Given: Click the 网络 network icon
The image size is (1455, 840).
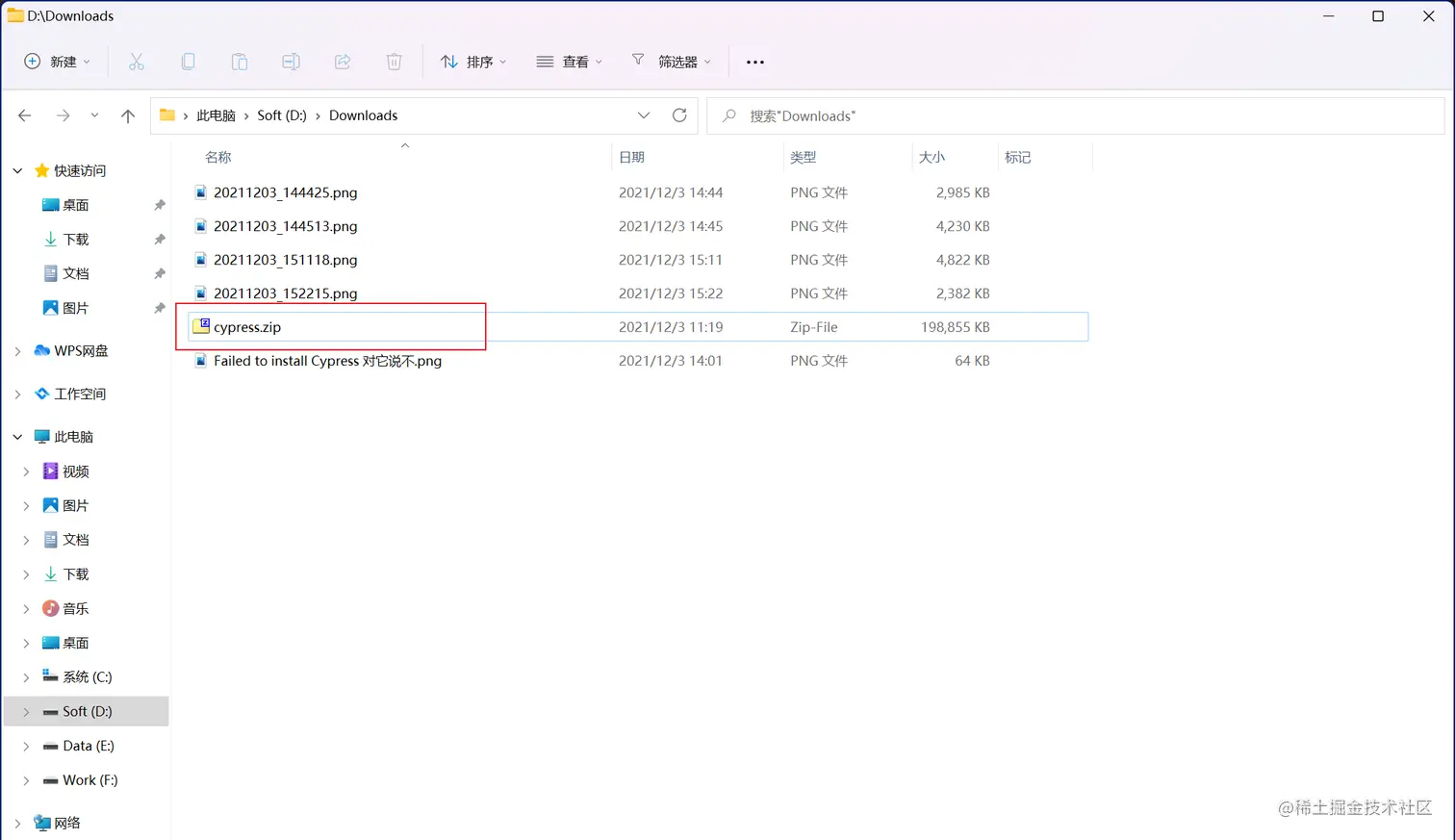Looking at the screenshot, I should 41,823.
